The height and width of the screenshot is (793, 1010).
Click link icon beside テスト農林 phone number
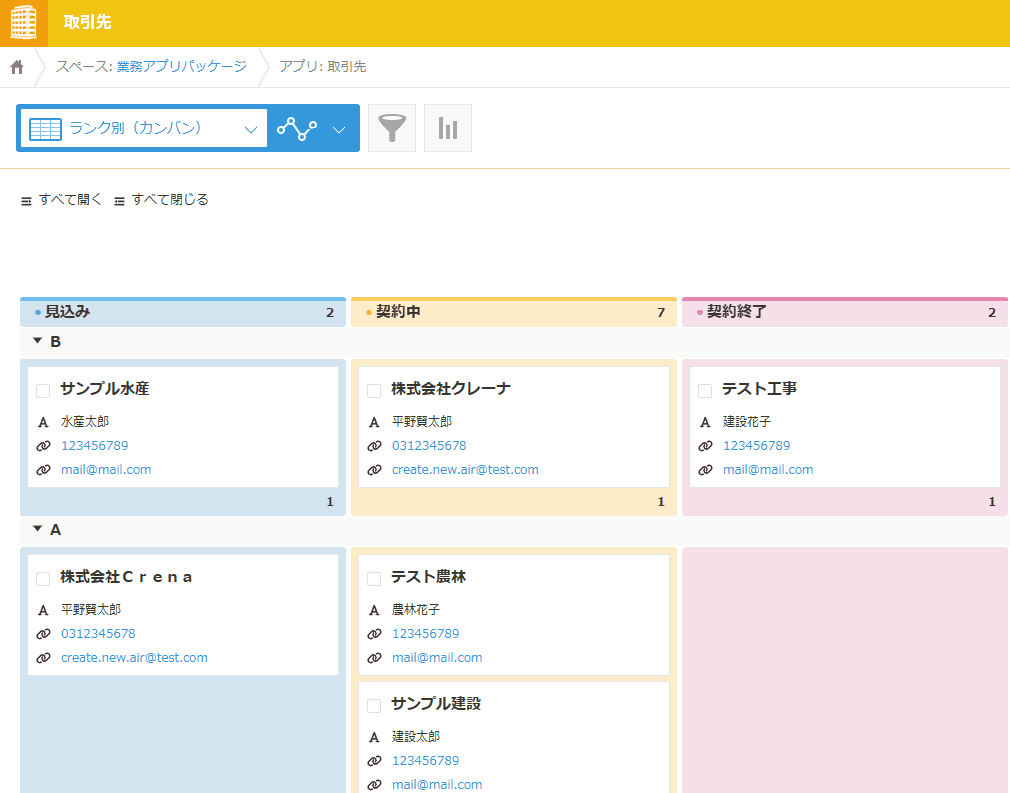pyautogui.click(x=374, y=634)
